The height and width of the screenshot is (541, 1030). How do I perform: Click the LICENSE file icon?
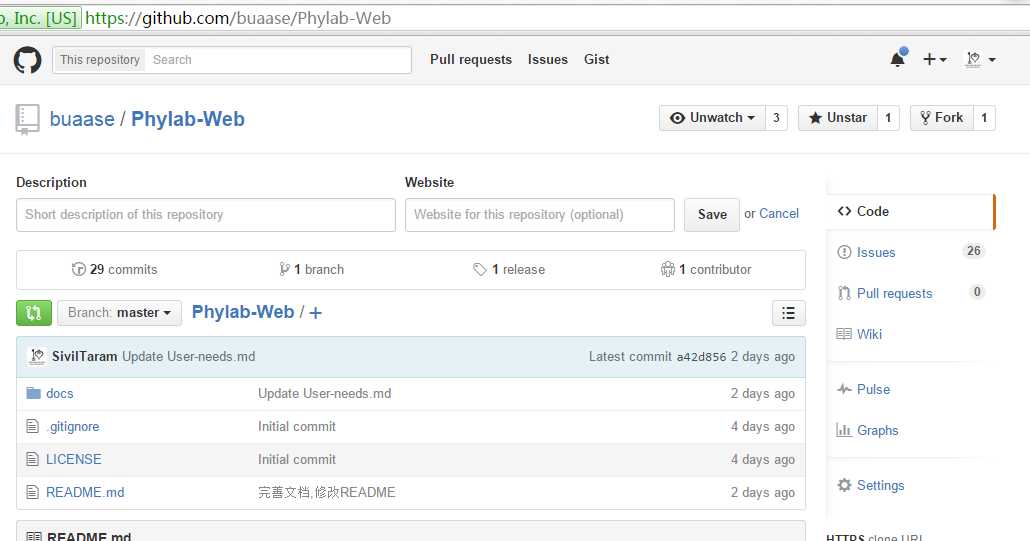32,459
